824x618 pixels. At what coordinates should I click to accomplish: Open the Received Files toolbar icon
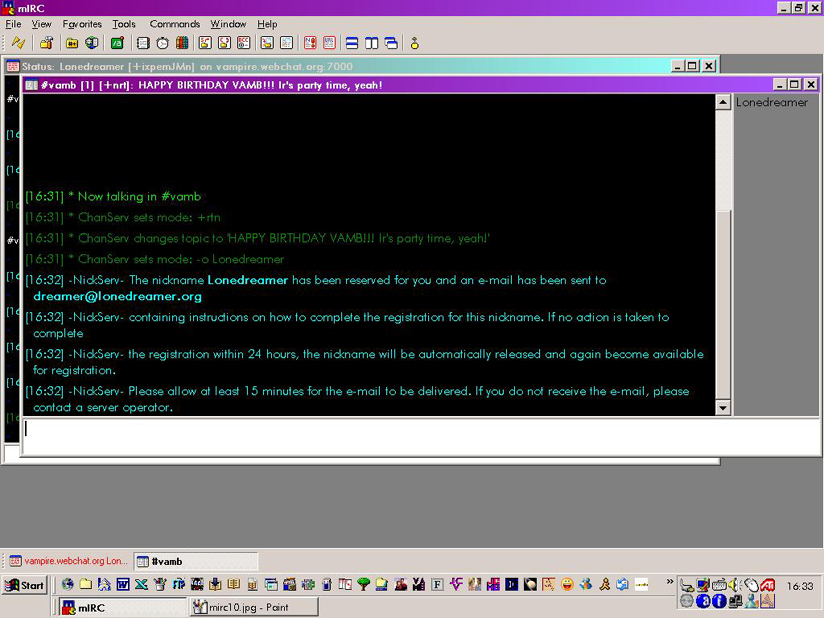pyautogui.click(x=267, y=43)
